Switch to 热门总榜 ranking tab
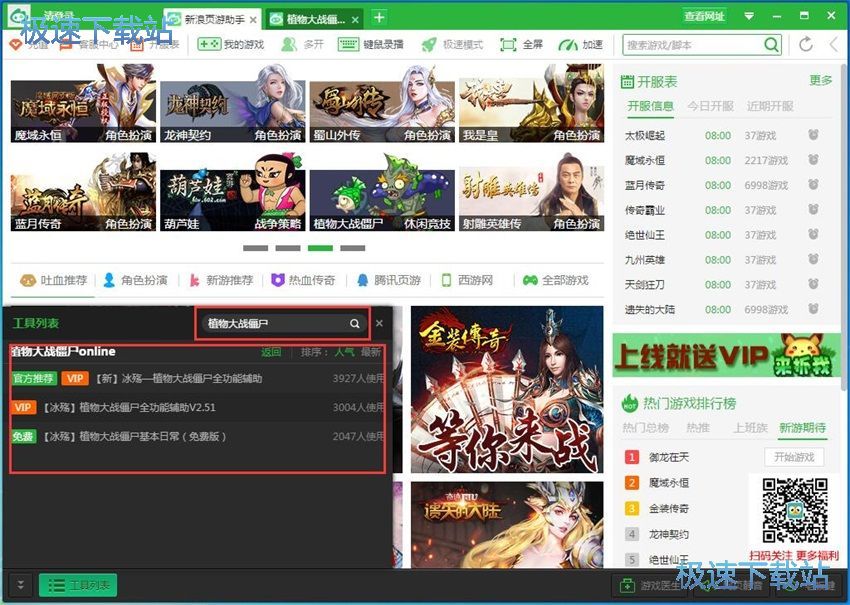The width and height of the screenshot is (850, 605). [x=645, y=428]
